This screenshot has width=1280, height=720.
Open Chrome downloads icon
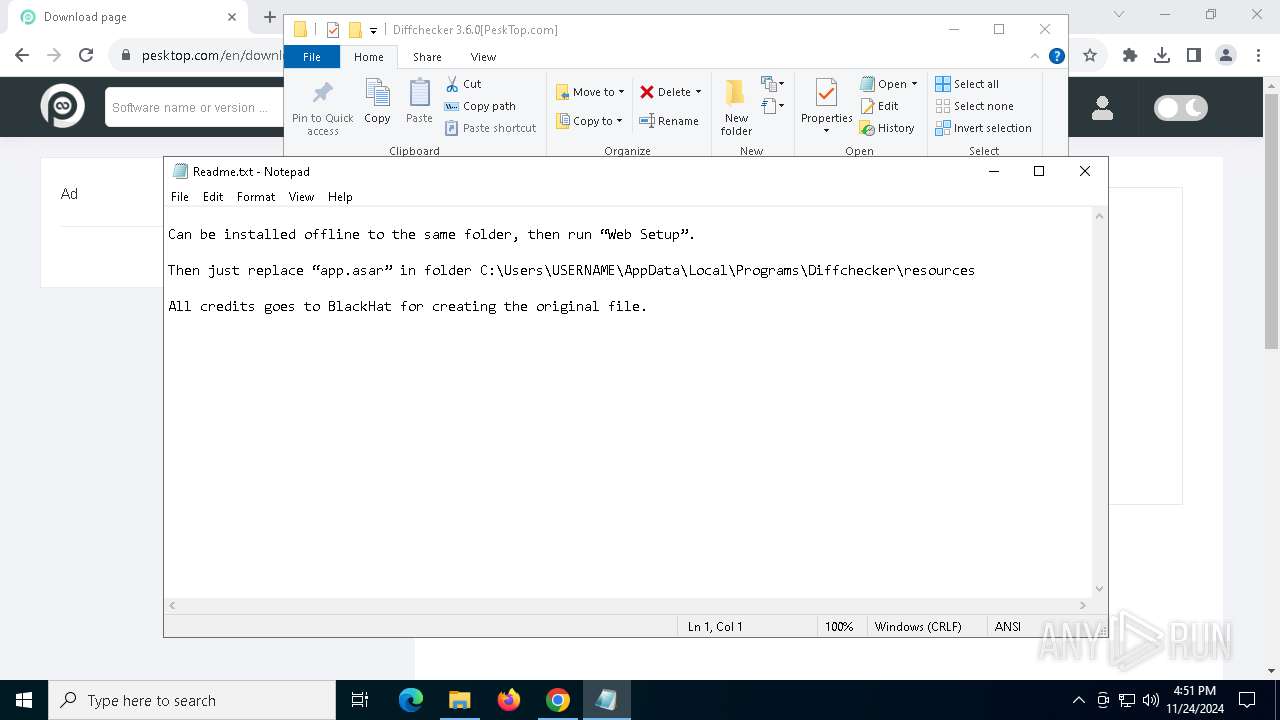1162,55
